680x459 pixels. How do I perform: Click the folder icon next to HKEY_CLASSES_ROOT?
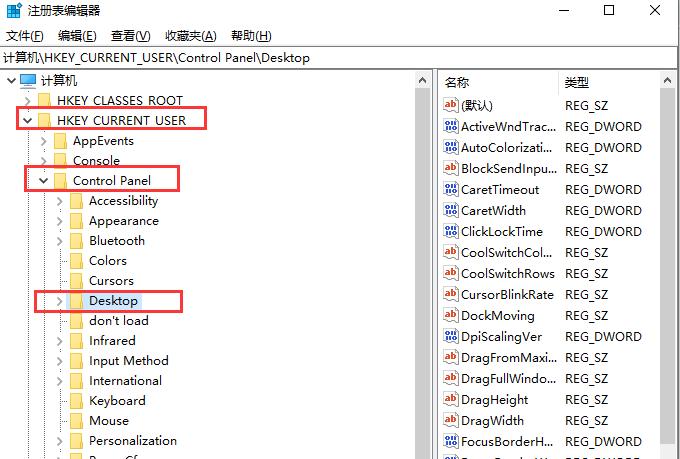[44, 101]
